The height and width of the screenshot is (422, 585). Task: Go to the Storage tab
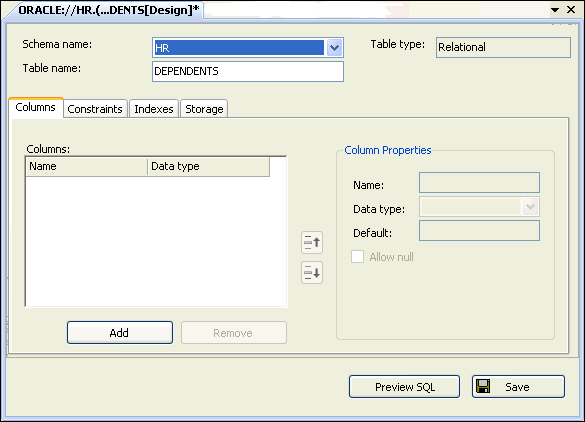coord(204,109)
